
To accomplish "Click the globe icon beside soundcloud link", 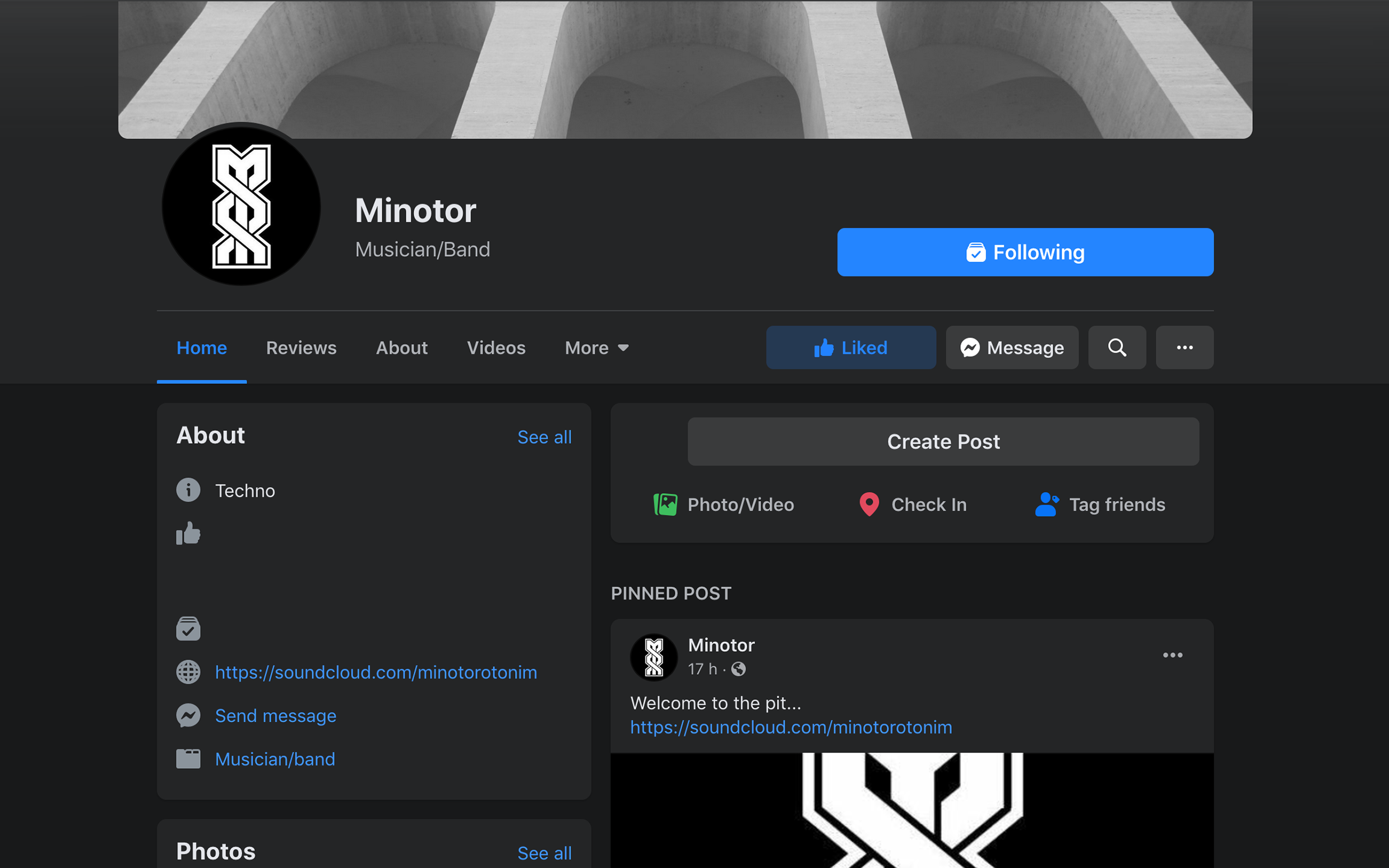I will (188, 672).
